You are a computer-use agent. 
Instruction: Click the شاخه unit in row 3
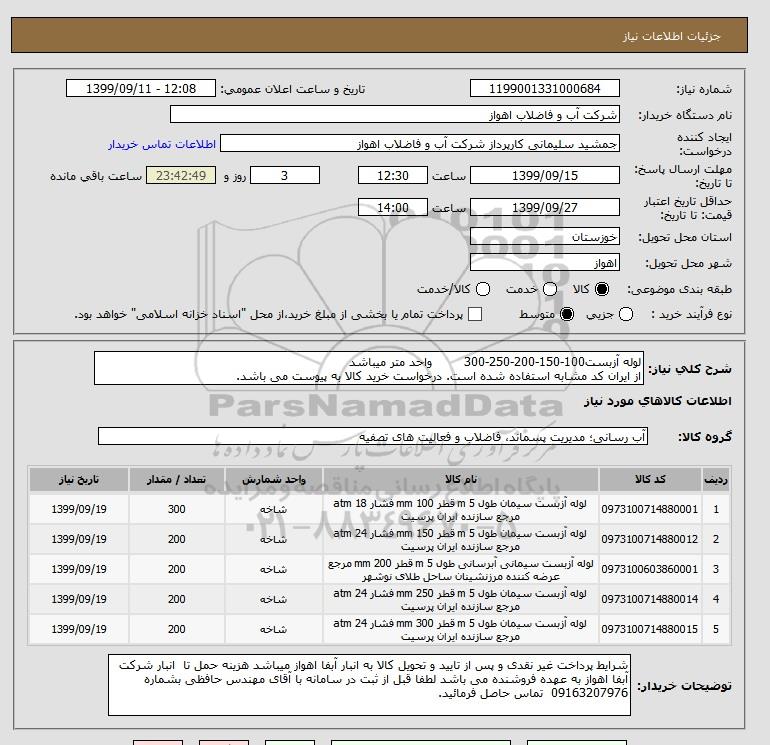coord(274,570)
